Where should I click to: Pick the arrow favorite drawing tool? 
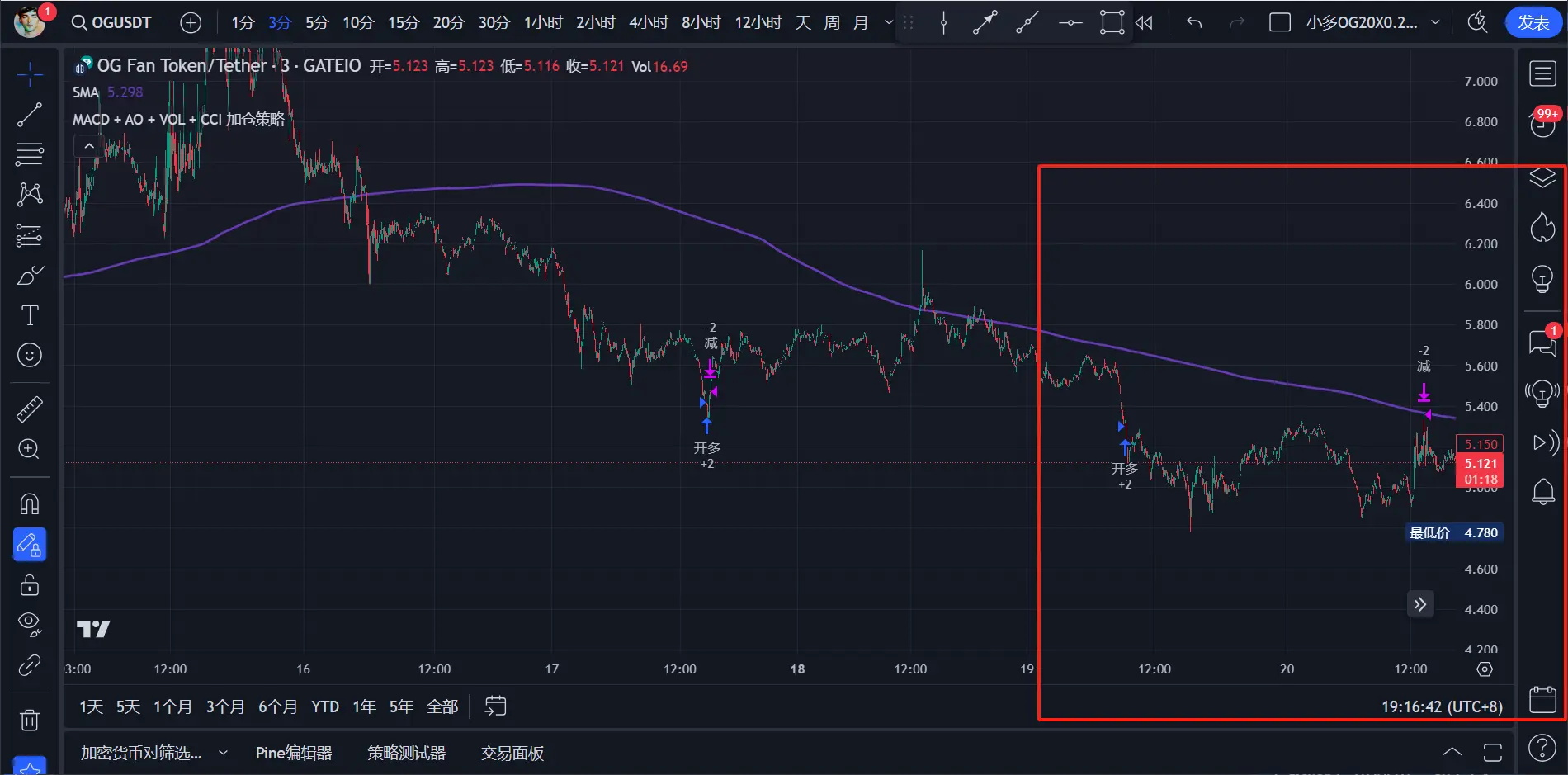pyautogui.click(x=985, y=23)
